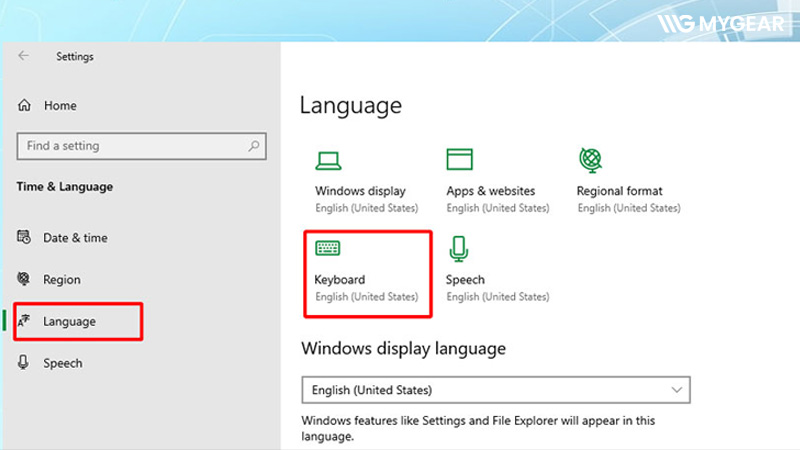Switch to the Language sidebar section
This screenshot has width=800, height=450.
point(69,322)
